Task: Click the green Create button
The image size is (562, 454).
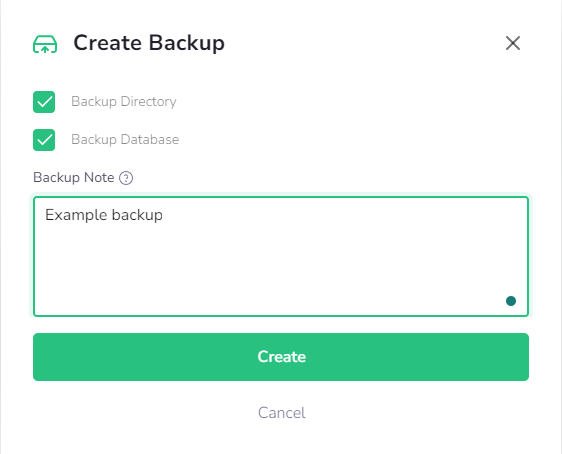Action: click(281, 357)
